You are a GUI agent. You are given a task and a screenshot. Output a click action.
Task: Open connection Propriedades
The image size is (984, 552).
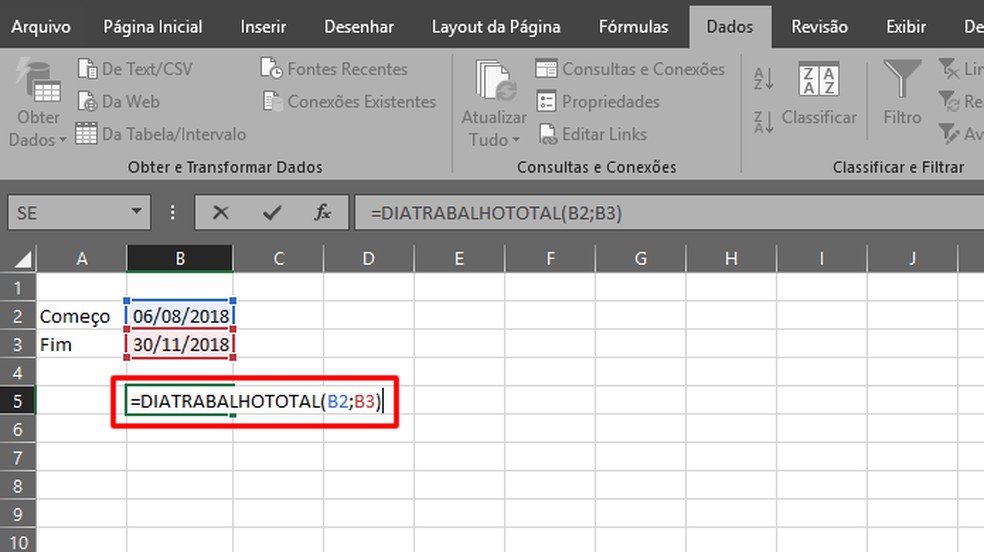pos(598,102)
